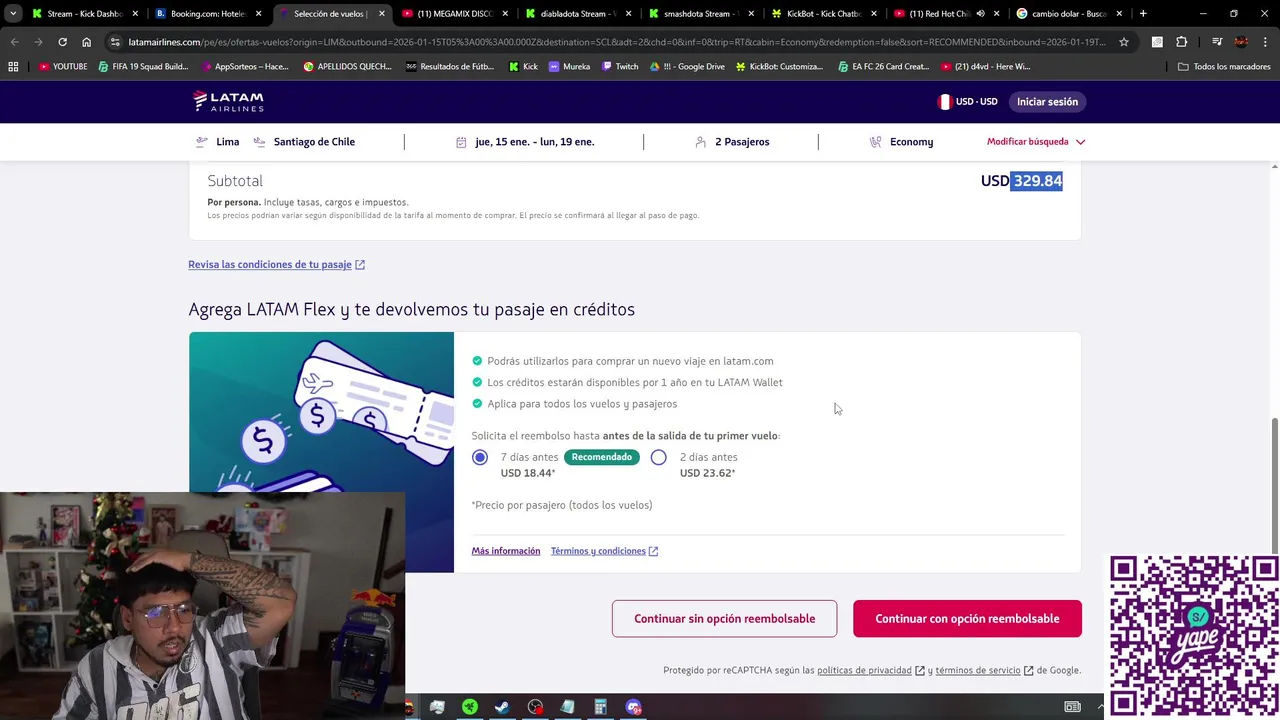Click the USD 329.84 subtotal amount

[1021, 181]
